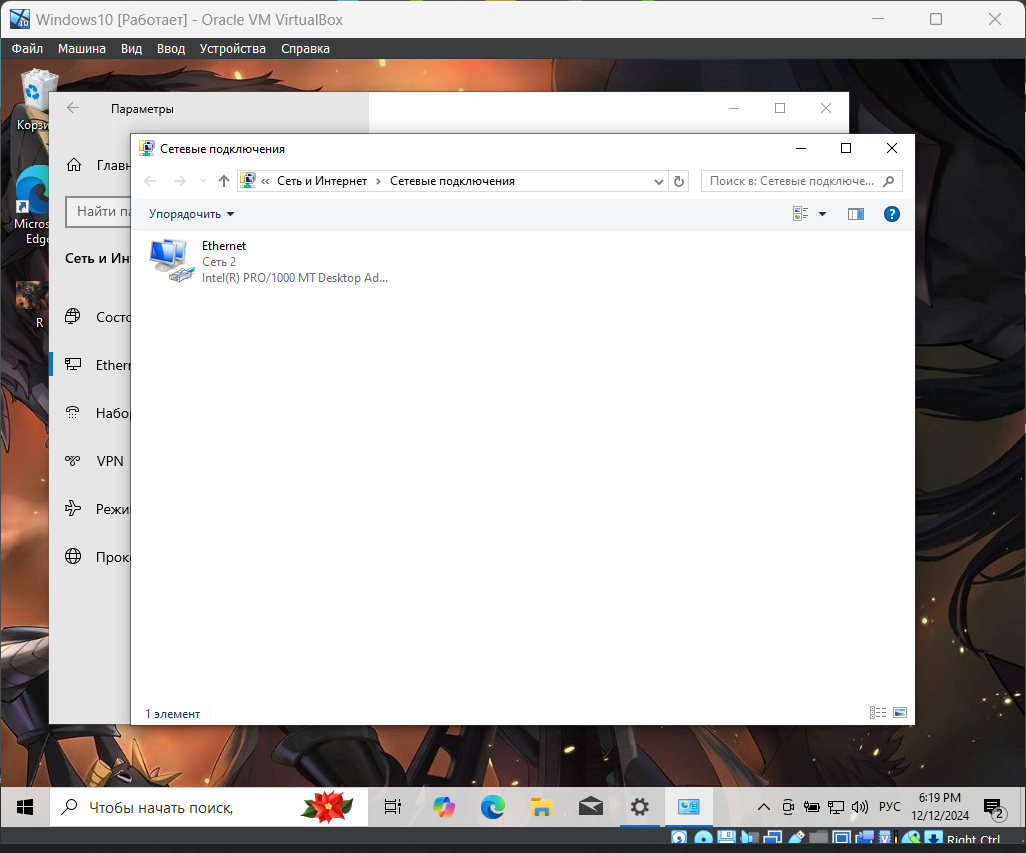Go back in Сетевые подключения window
Screen dimensions: 1026x853
coord(150,181)
